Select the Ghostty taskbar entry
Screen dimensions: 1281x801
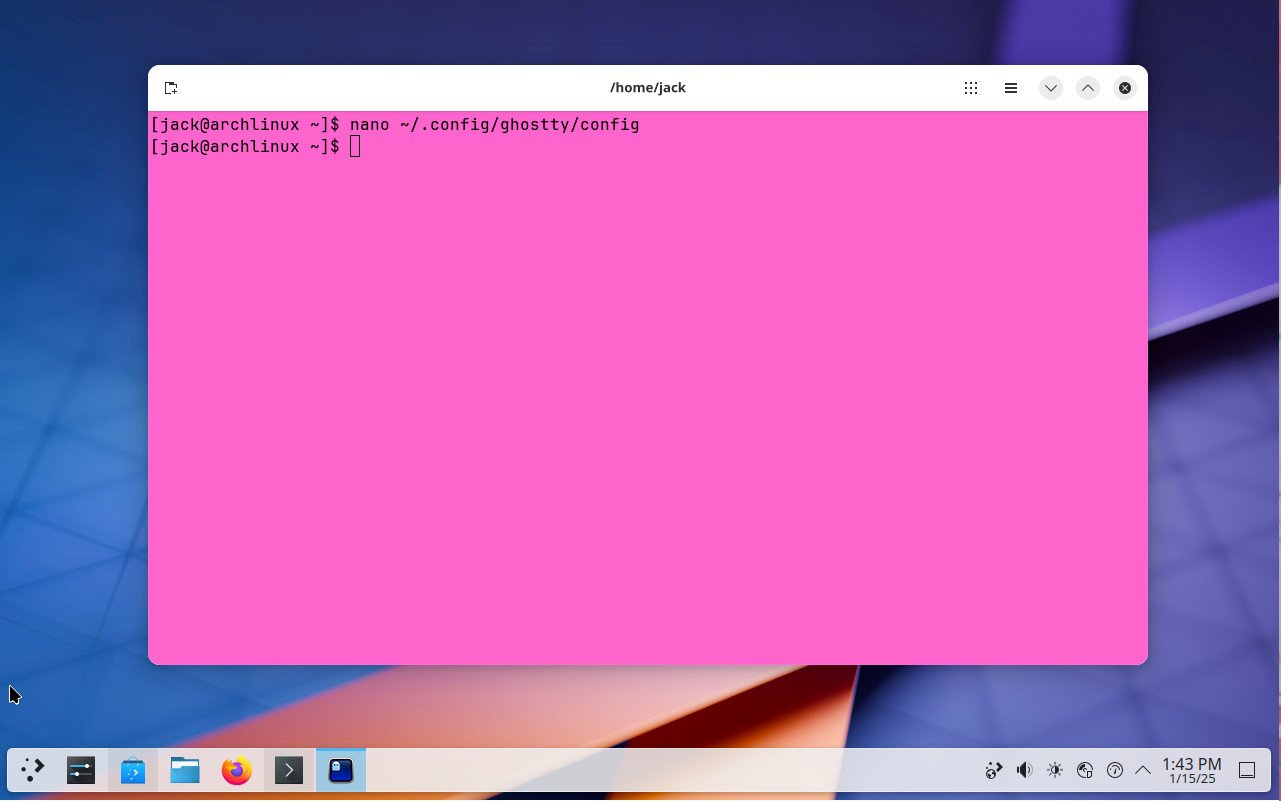coord(341,770)
